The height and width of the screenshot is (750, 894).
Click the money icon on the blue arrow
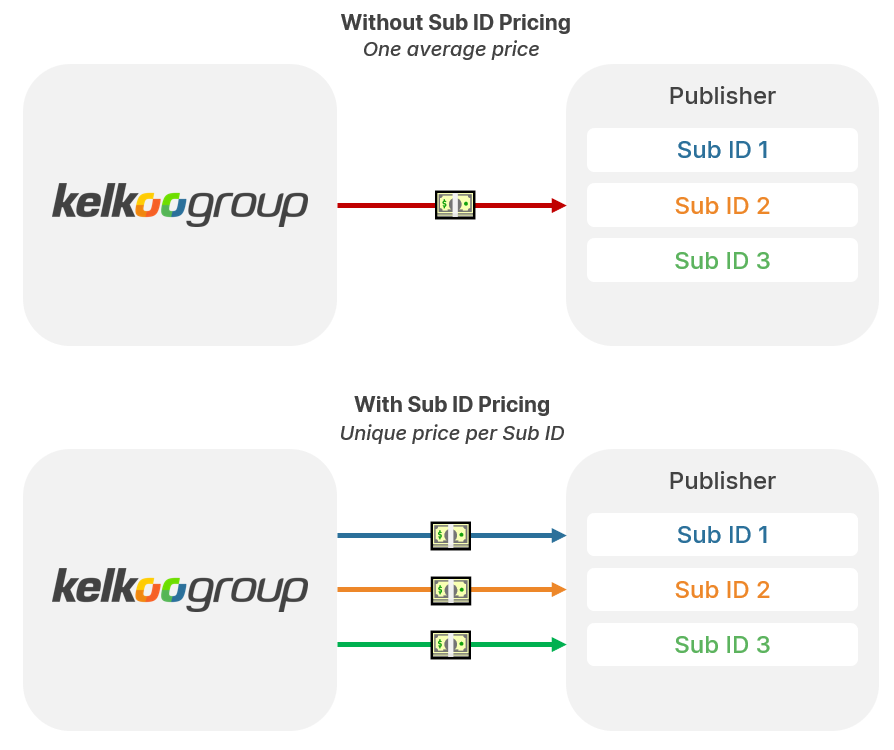tap(450, 535)
